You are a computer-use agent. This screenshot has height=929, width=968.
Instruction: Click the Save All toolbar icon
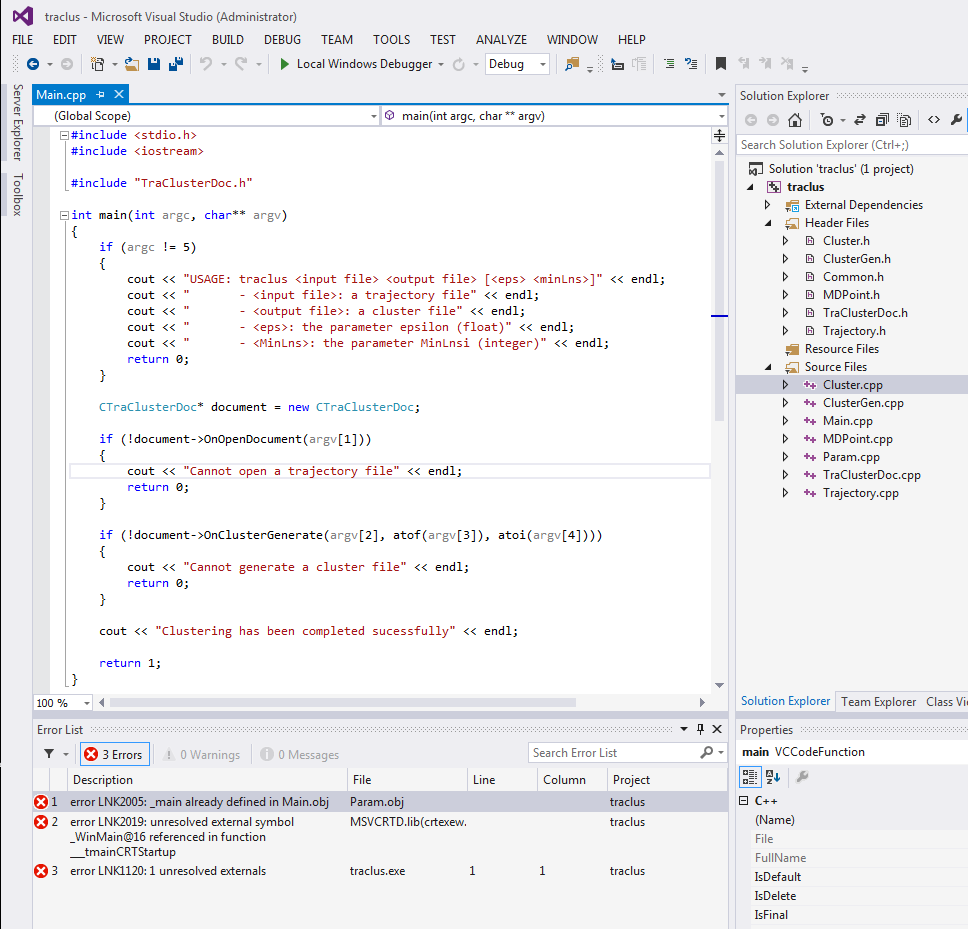coord(176,64)
